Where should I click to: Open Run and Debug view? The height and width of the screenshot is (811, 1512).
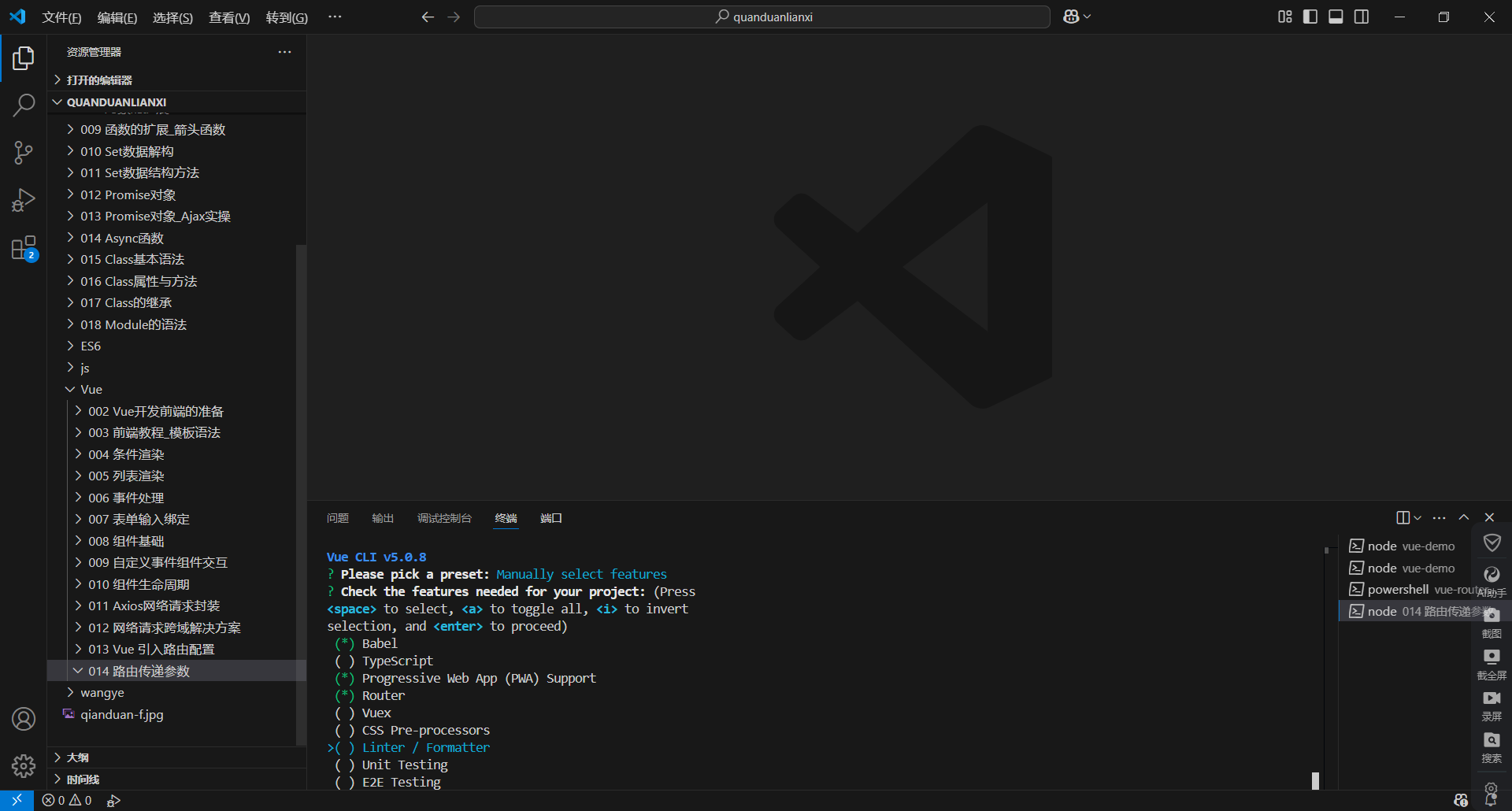click(24, 200)
